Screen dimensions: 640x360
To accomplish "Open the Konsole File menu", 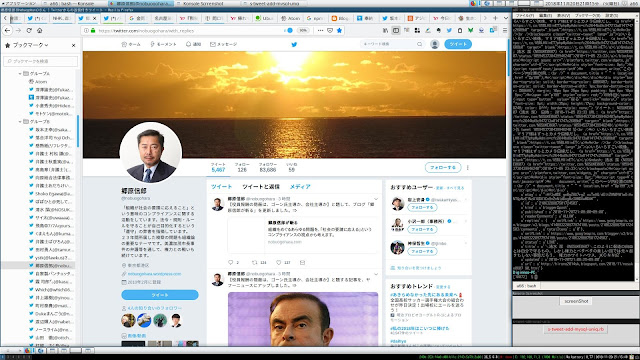I will 524,16.
